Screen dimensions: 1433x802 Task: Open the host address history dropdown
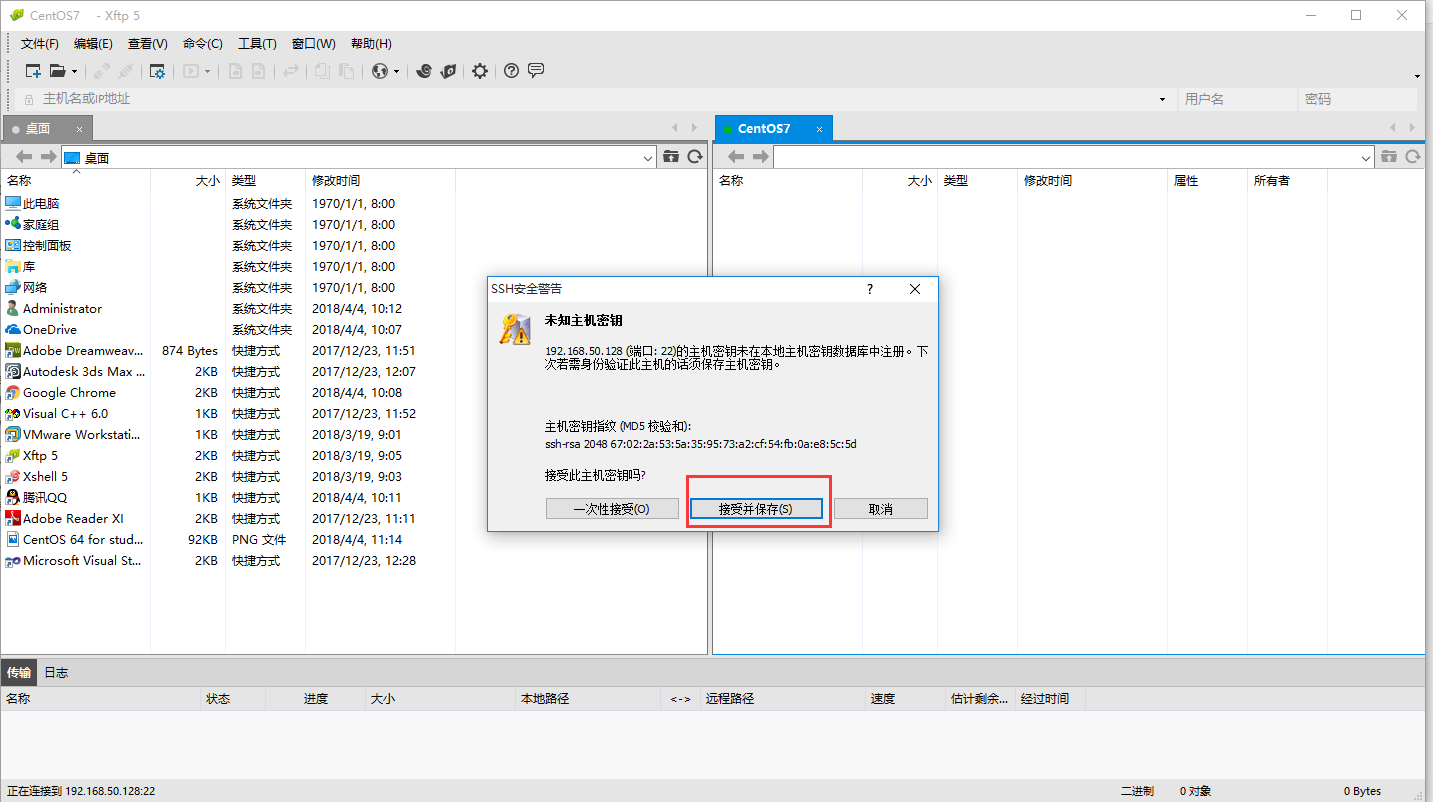pos(1162,99)
